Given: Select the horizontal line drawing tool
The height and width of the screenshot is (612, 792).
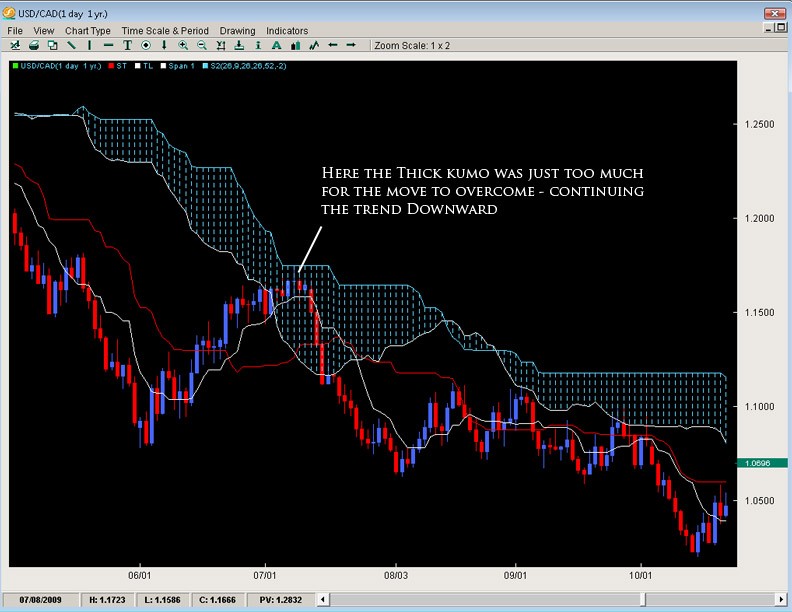Looking at the screenshot, I should (108, 45).
